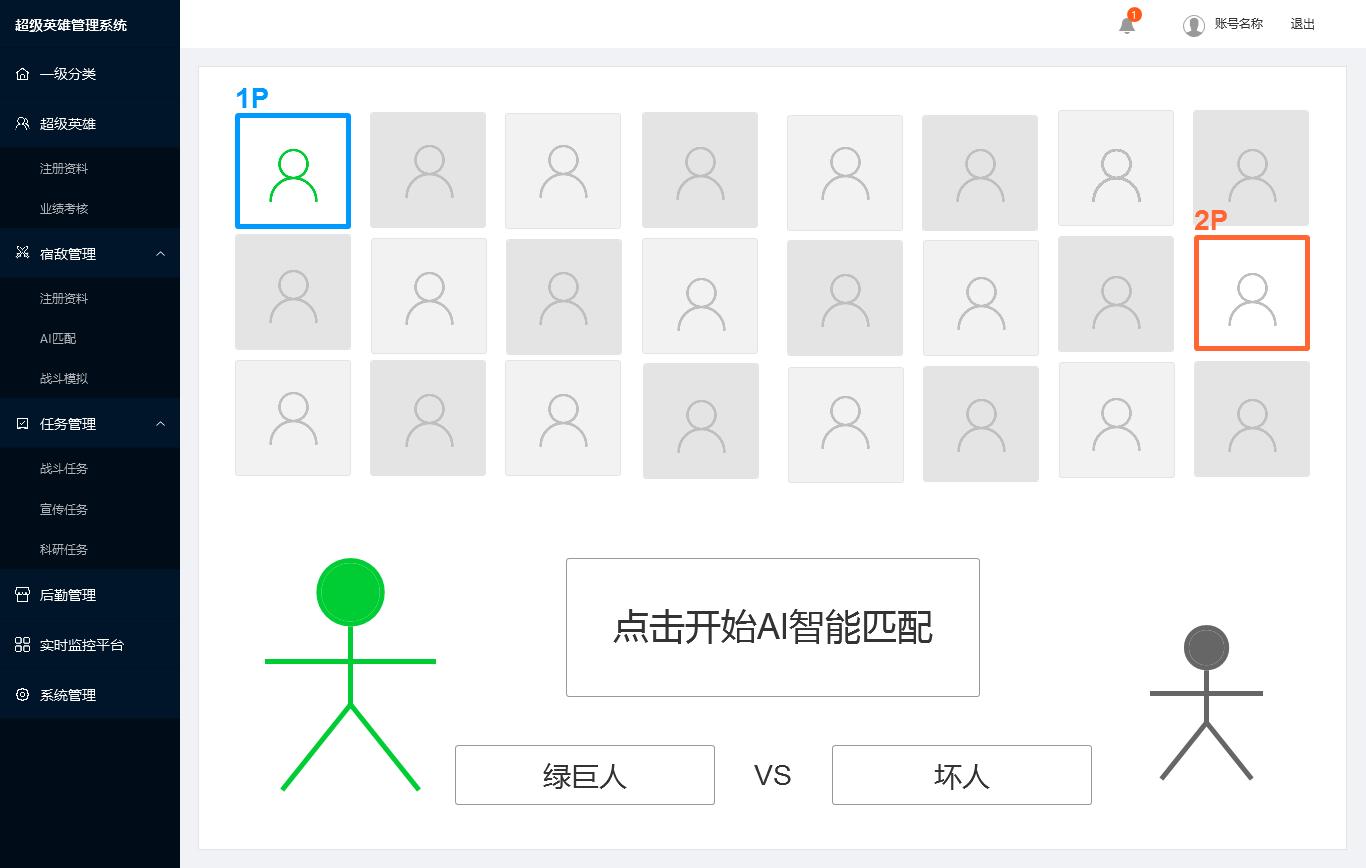Select the orange-bordered 2P villain avatar

pyautogui.click(x=1251, y=293)
